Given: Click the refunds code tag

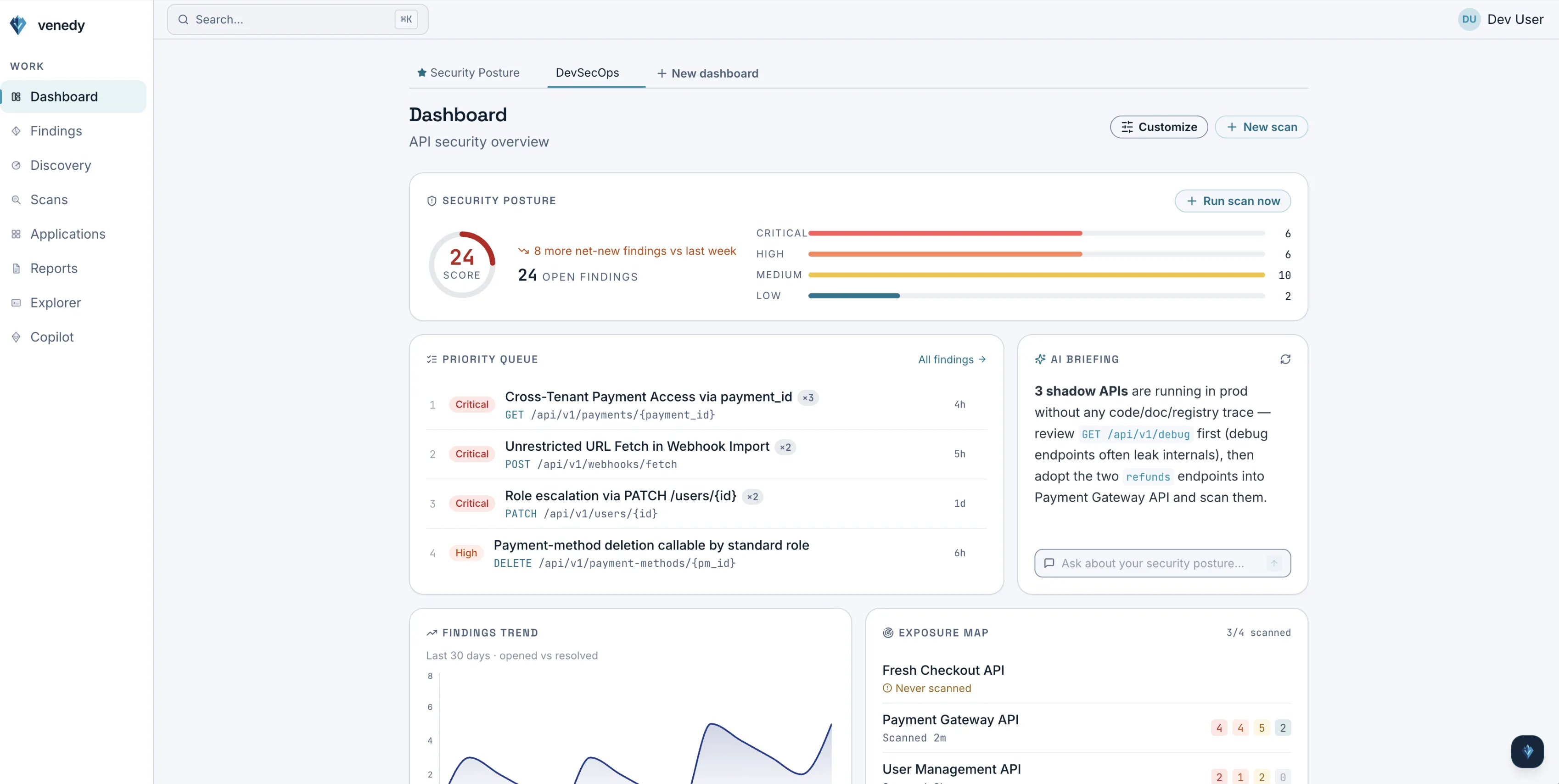Looking at the screenshot, I should 1148,477.
